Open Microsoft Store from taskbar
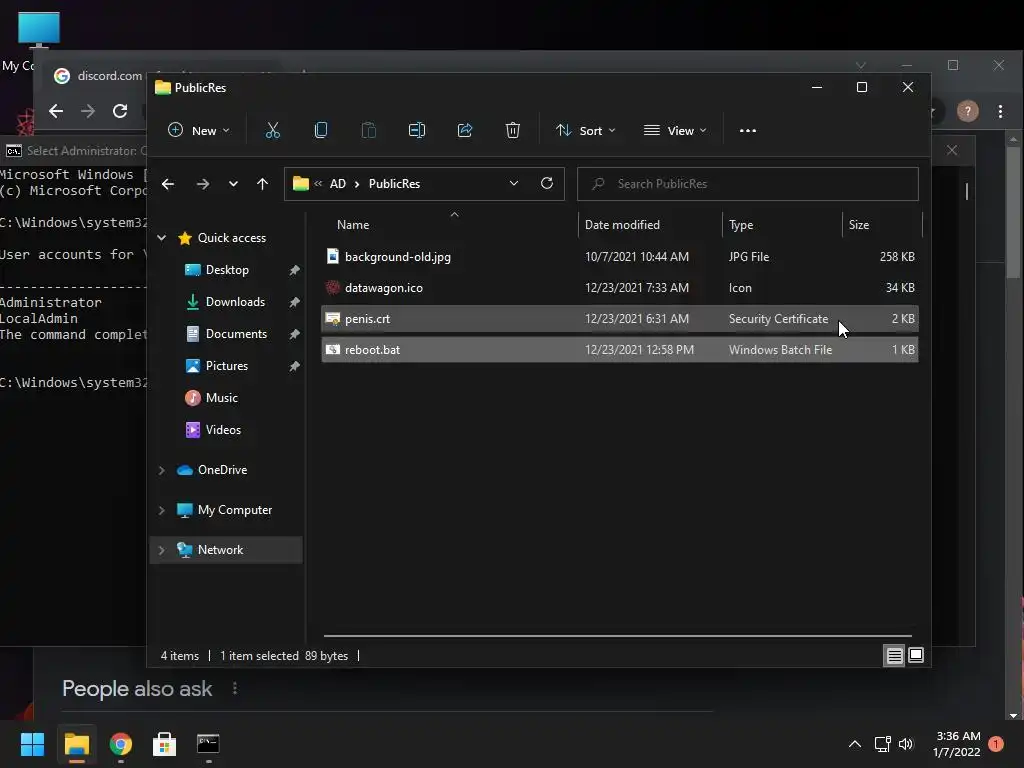1024x768 pixels. click(164, 744)
